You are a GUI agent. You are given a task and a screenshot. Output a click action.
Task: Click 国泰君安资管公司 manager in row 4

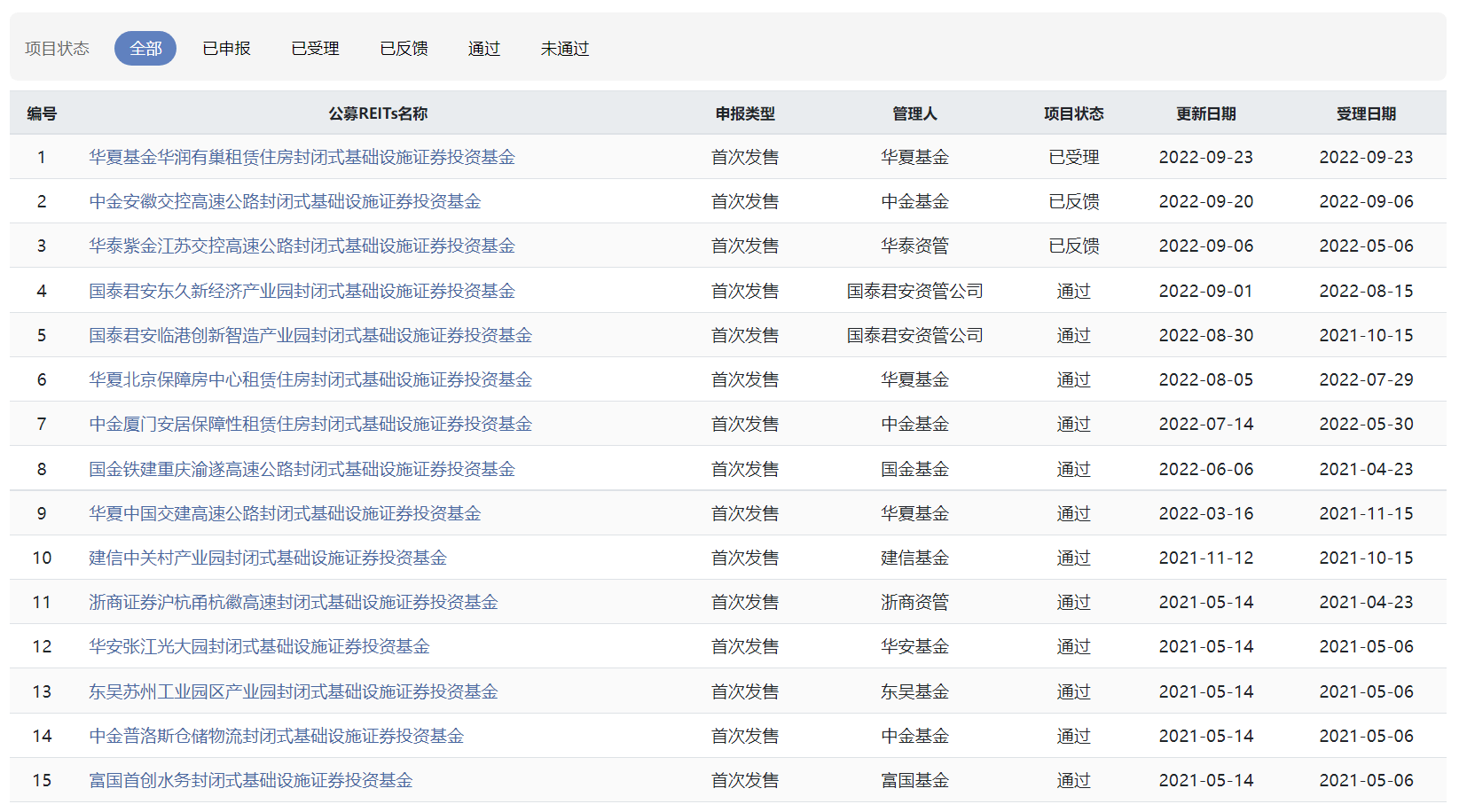click(914, 291)
